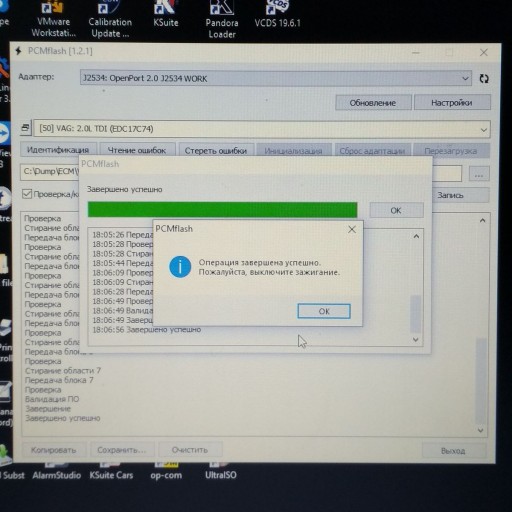This screenshot has height=512, width=512.
Task: Select Стирание области 7 log line
Action: [x=63, y=371]
